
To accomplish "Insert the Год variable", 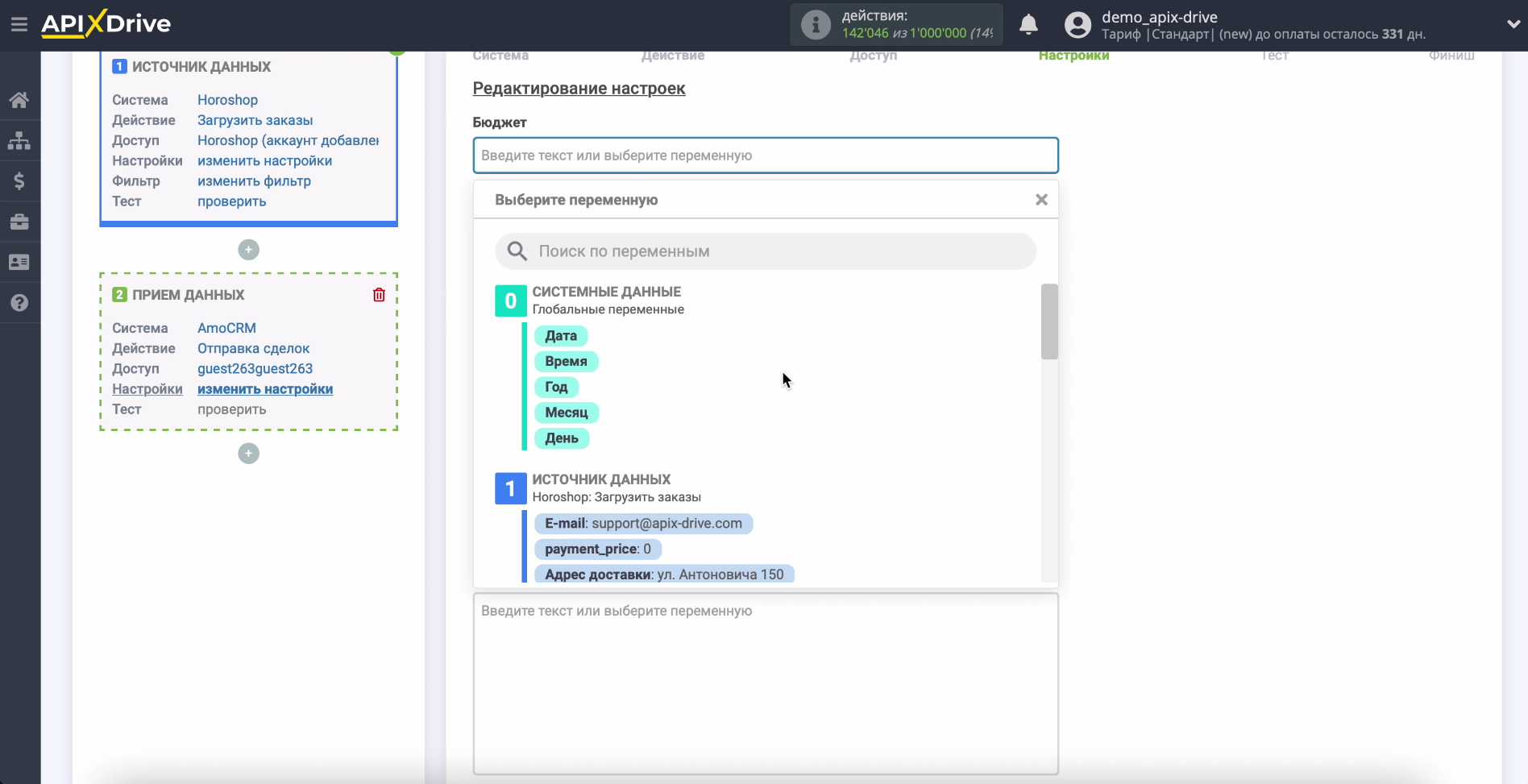I will [x=556, y=387].
